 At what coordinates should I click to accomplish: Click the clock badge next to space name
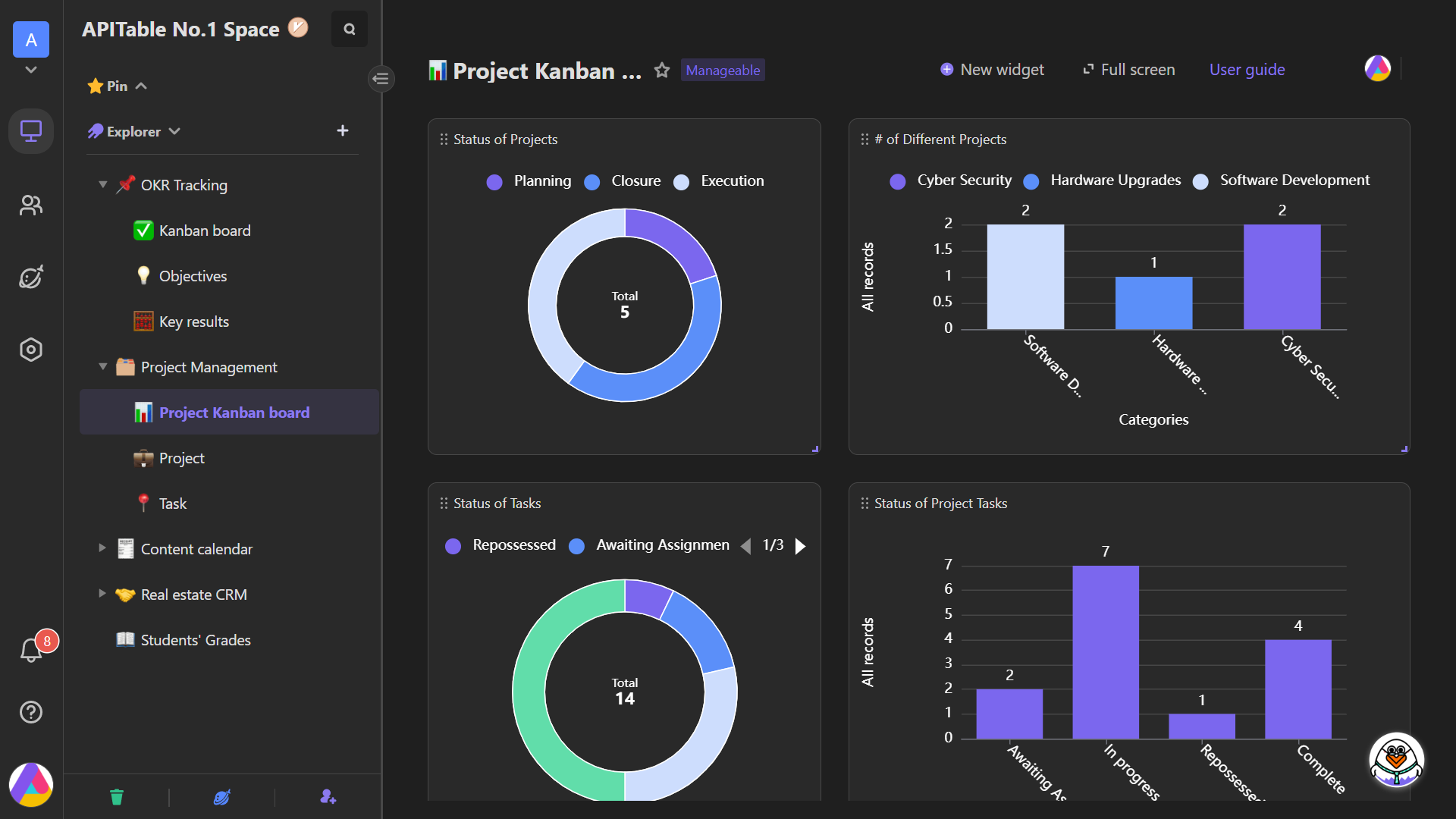tap(298, 28)
